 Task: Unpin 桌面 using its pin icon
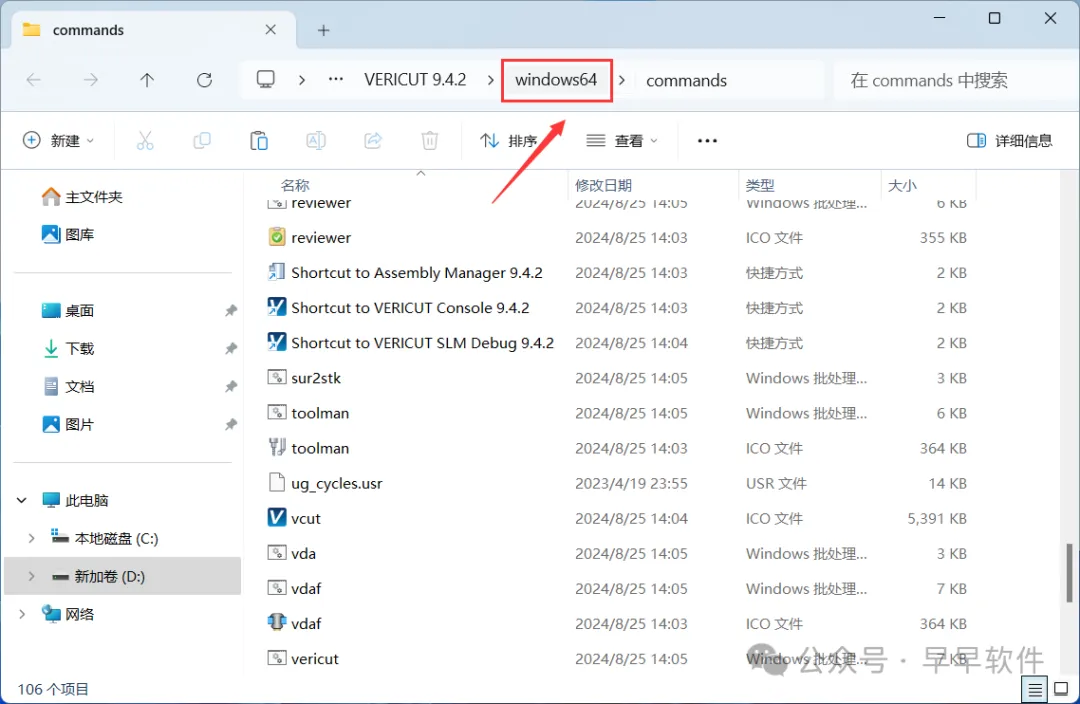(231, 311)
